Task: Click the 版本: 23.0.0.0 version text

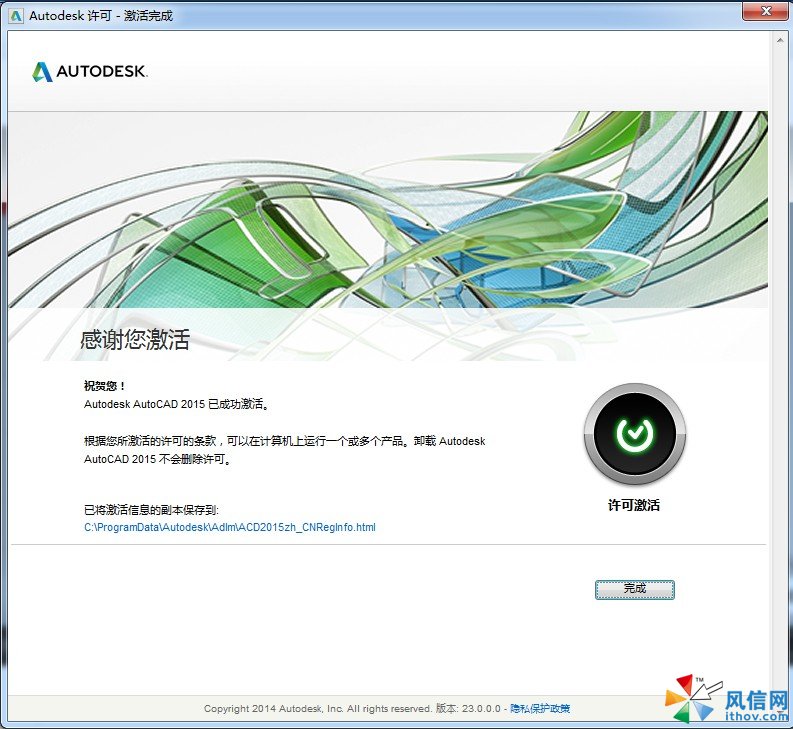Action: click(x=468, y=708)
